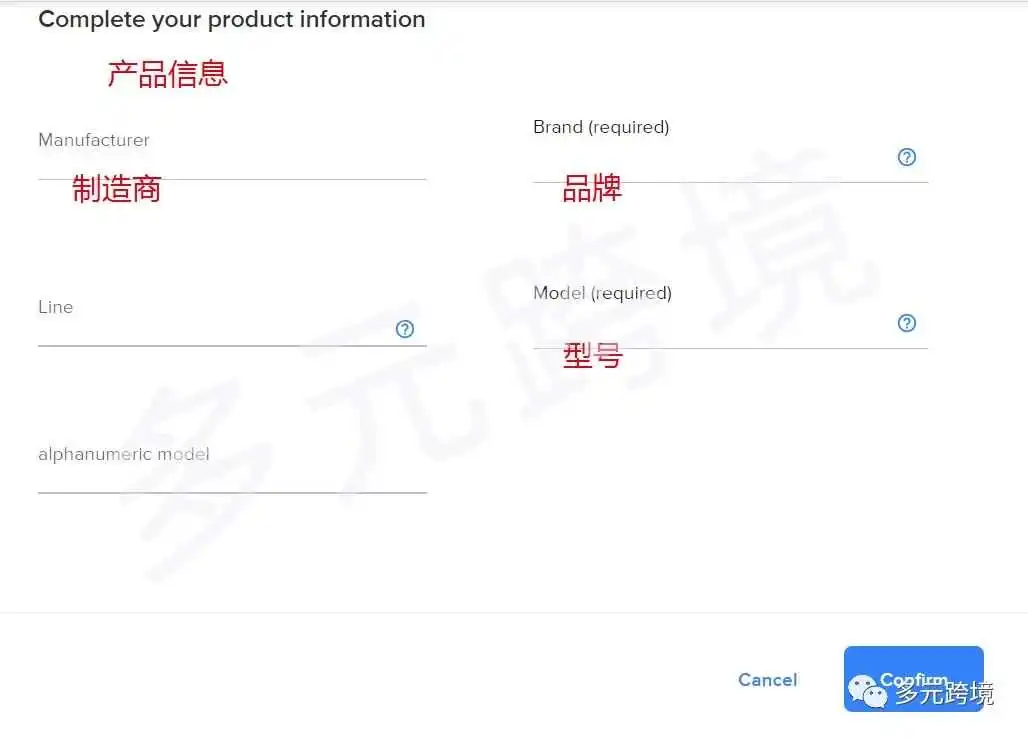Click the 'Brand (required)' label
The width and height of the screenshot is (1028, 739).
[x=601, y=127]
